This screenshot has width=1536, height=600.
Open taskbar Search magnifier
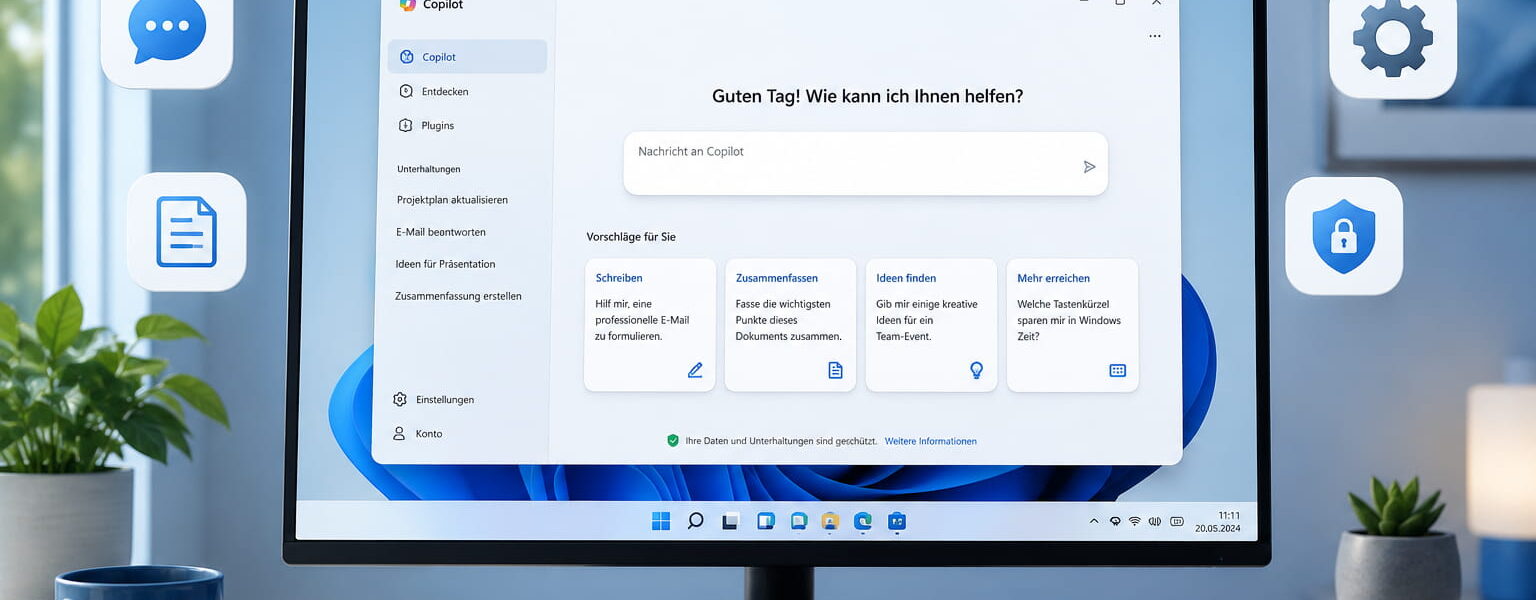coord(695,521)
